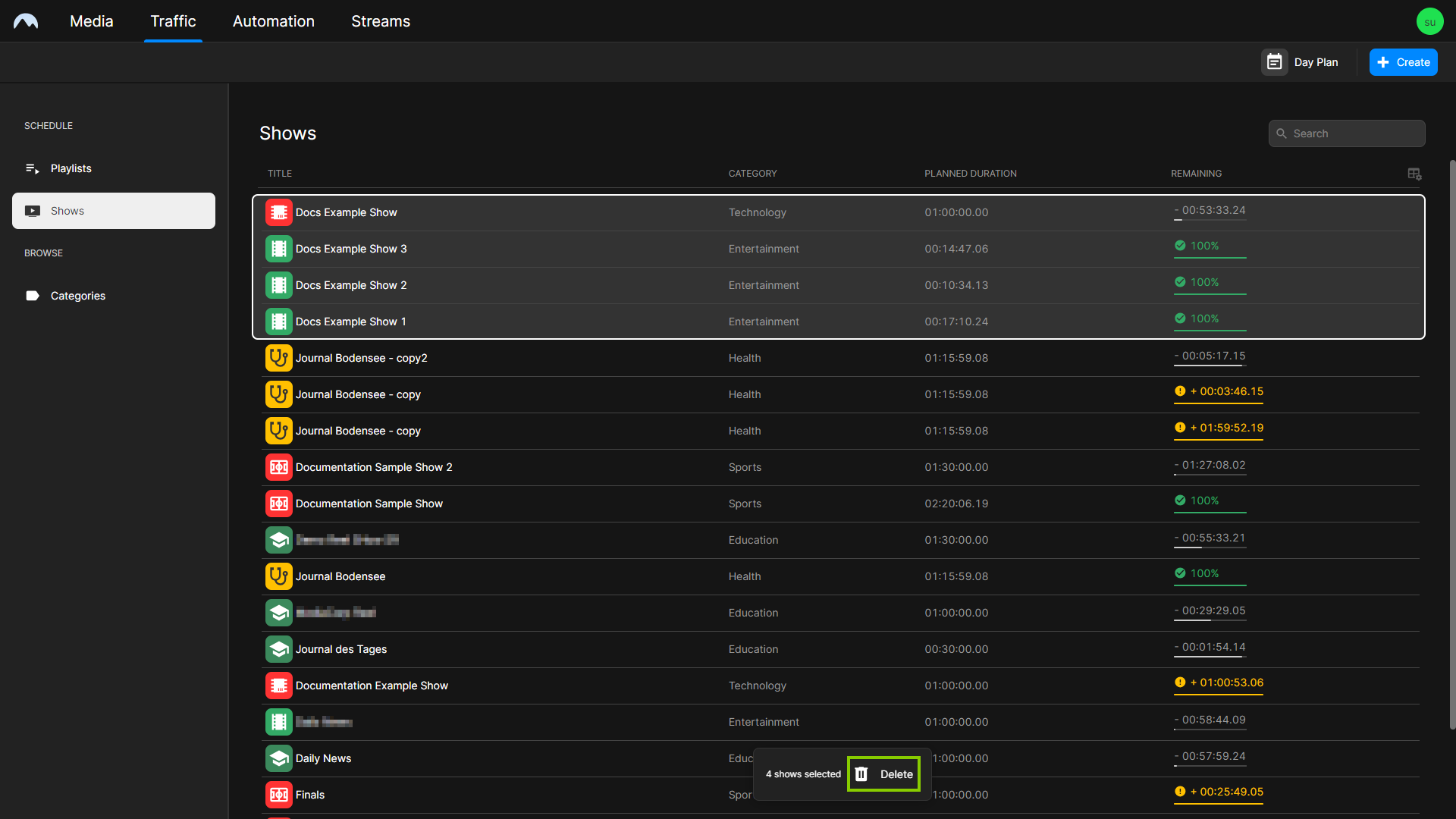Click the sports icon for Documentation Sample Show
The width and height of the screenshot is (1456, 819).
tap(278, 503)
